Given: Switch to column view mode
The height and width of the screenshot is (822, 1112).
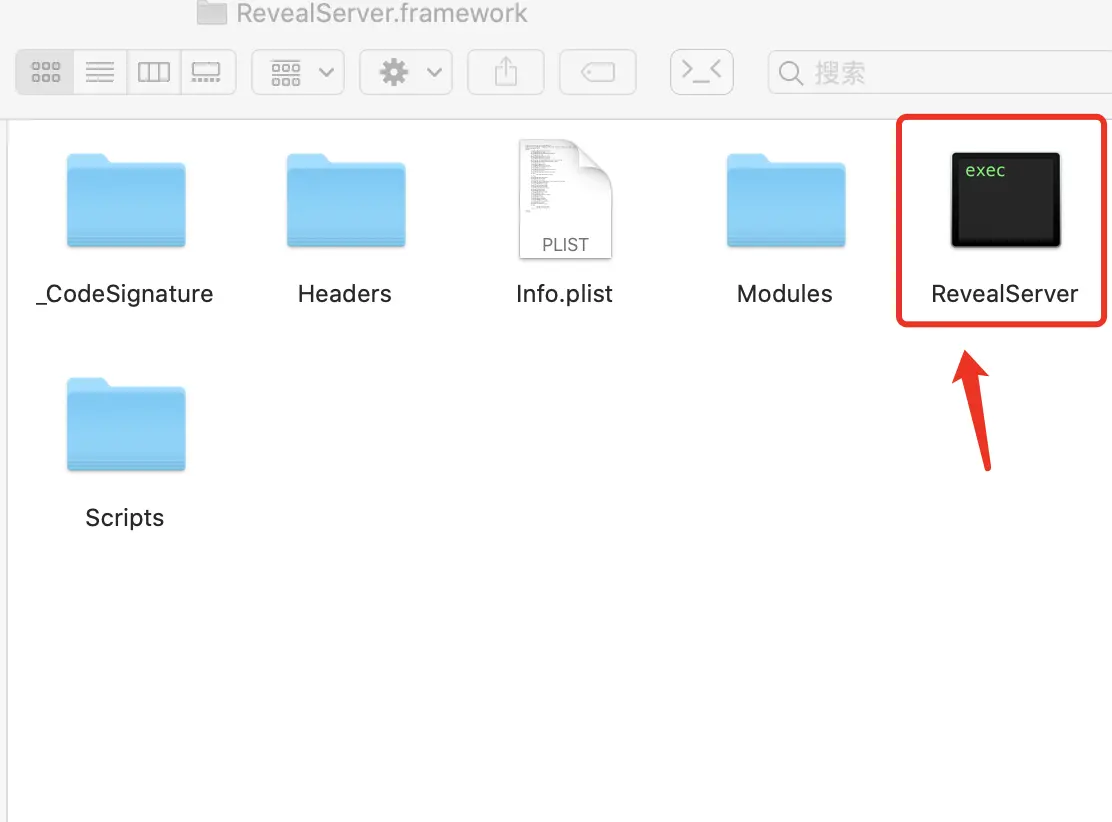Looking at the screenshot, I should 154,72.
